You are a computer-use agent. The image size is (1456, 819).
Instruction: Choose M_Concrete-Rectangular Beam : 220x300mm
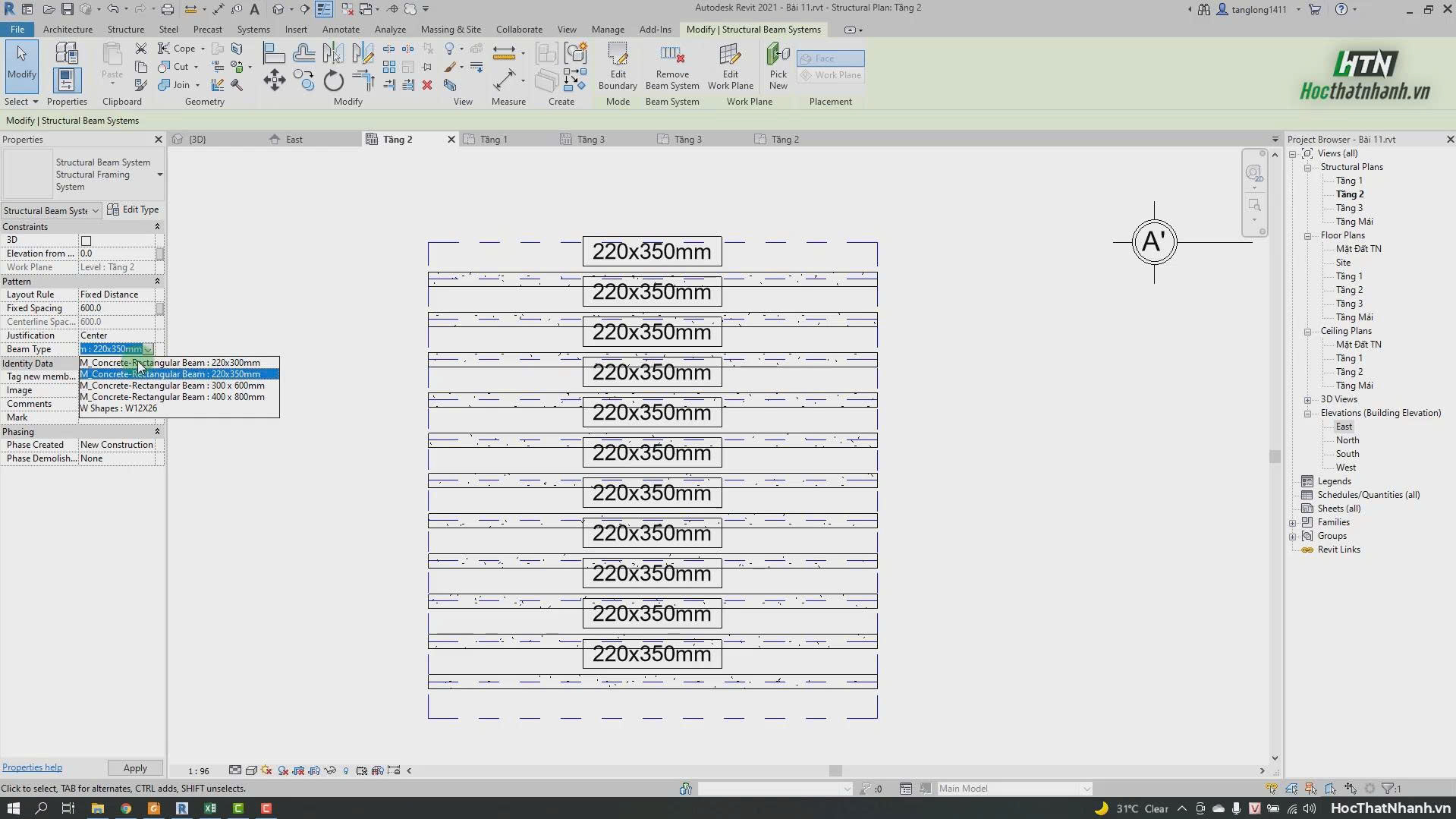179,363
